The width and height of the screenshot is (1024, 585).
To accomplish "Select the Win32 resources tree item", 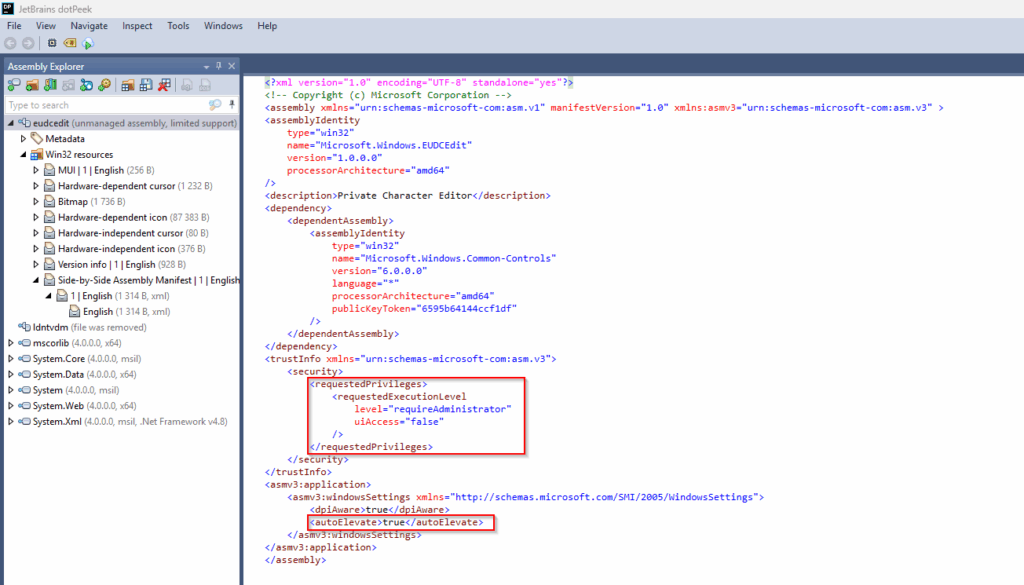I will pos(79,154).
